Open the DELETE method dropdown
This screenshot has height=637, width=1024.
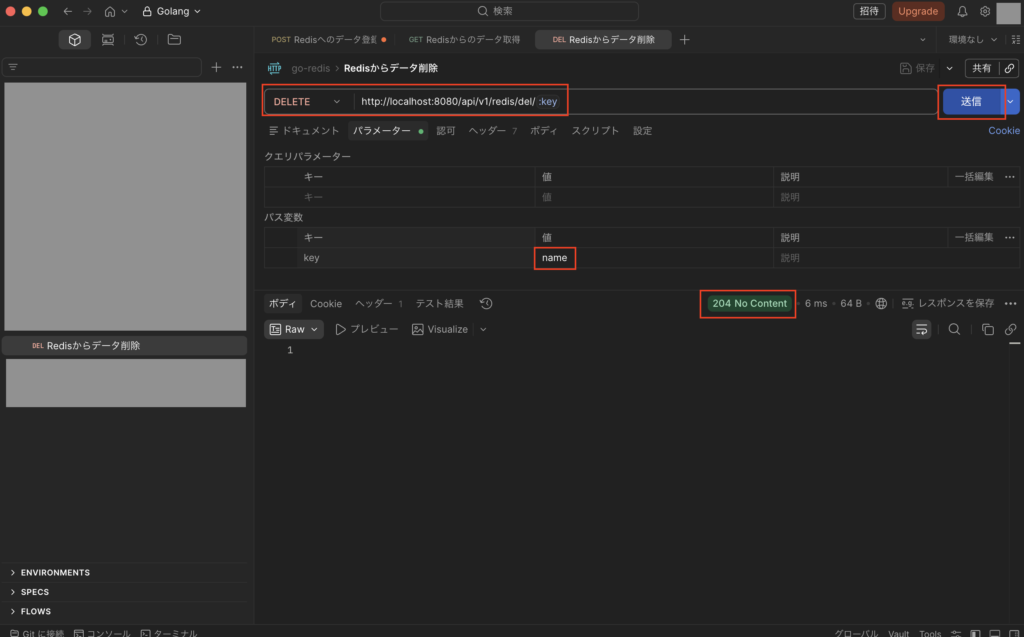point(308,101)
